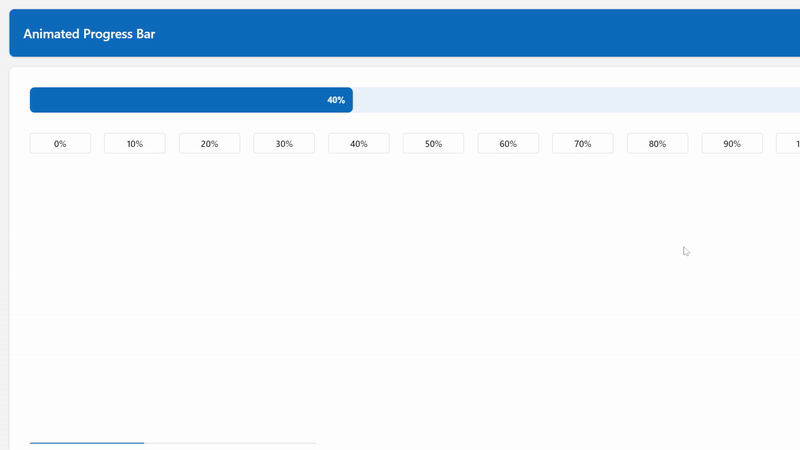800x450 pixels.
Task: Click the grey unfilled thin bottom line
Action: [230, 443]
